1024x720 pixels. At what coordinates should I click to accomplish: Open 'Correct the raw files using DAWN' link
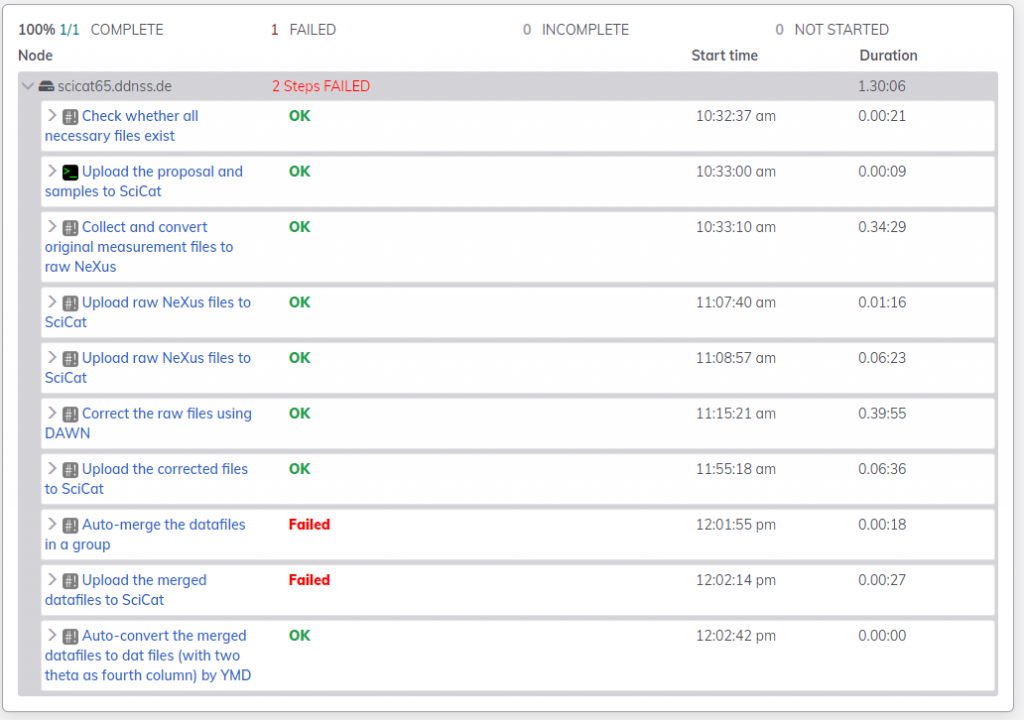(x=148, y=423)
